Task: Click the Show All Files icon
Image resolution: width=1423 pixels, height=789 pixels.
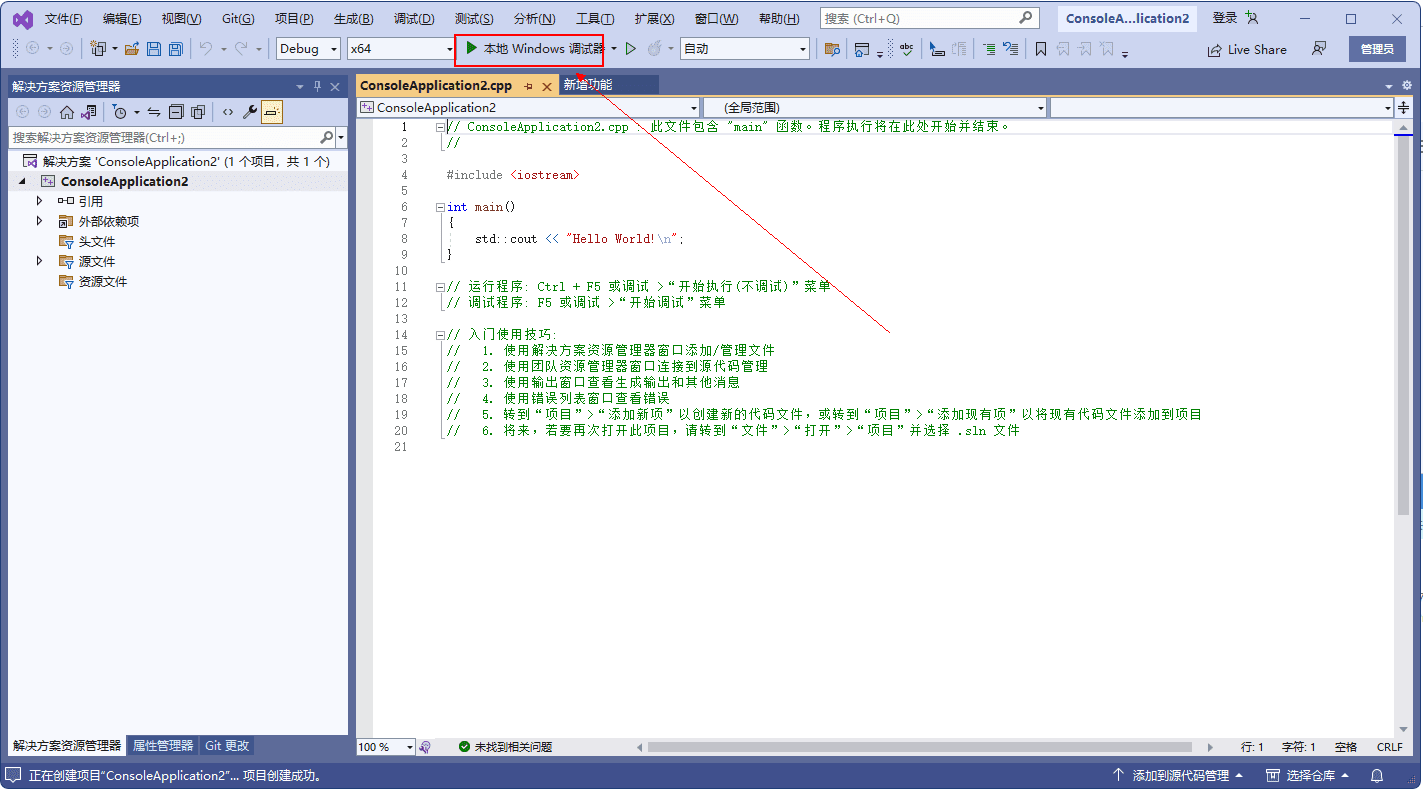Action: (198, 112)
